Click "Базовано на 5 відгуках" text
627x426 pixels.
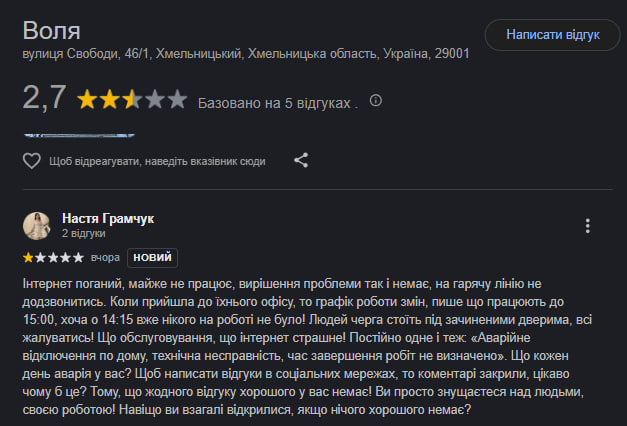point(276,103)
